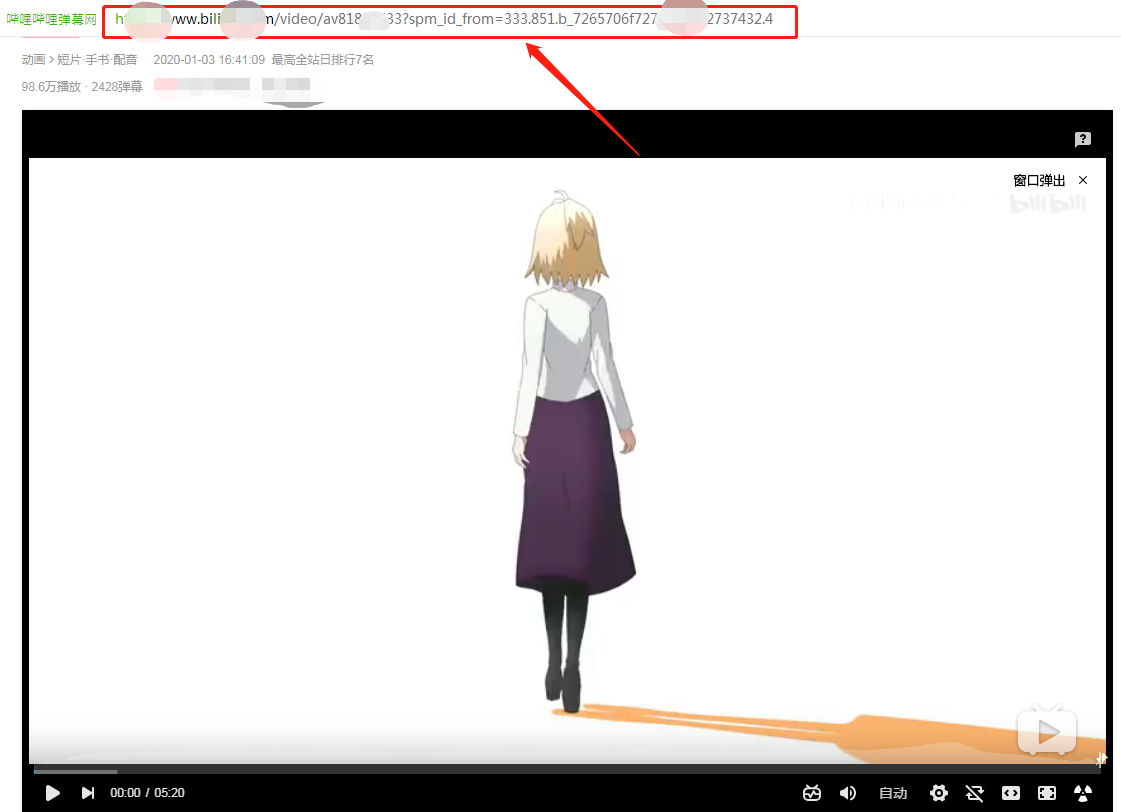The image size is (1121, 812).
Task: Close the 窗口弹出 prompt
Action: [1083, 180]
